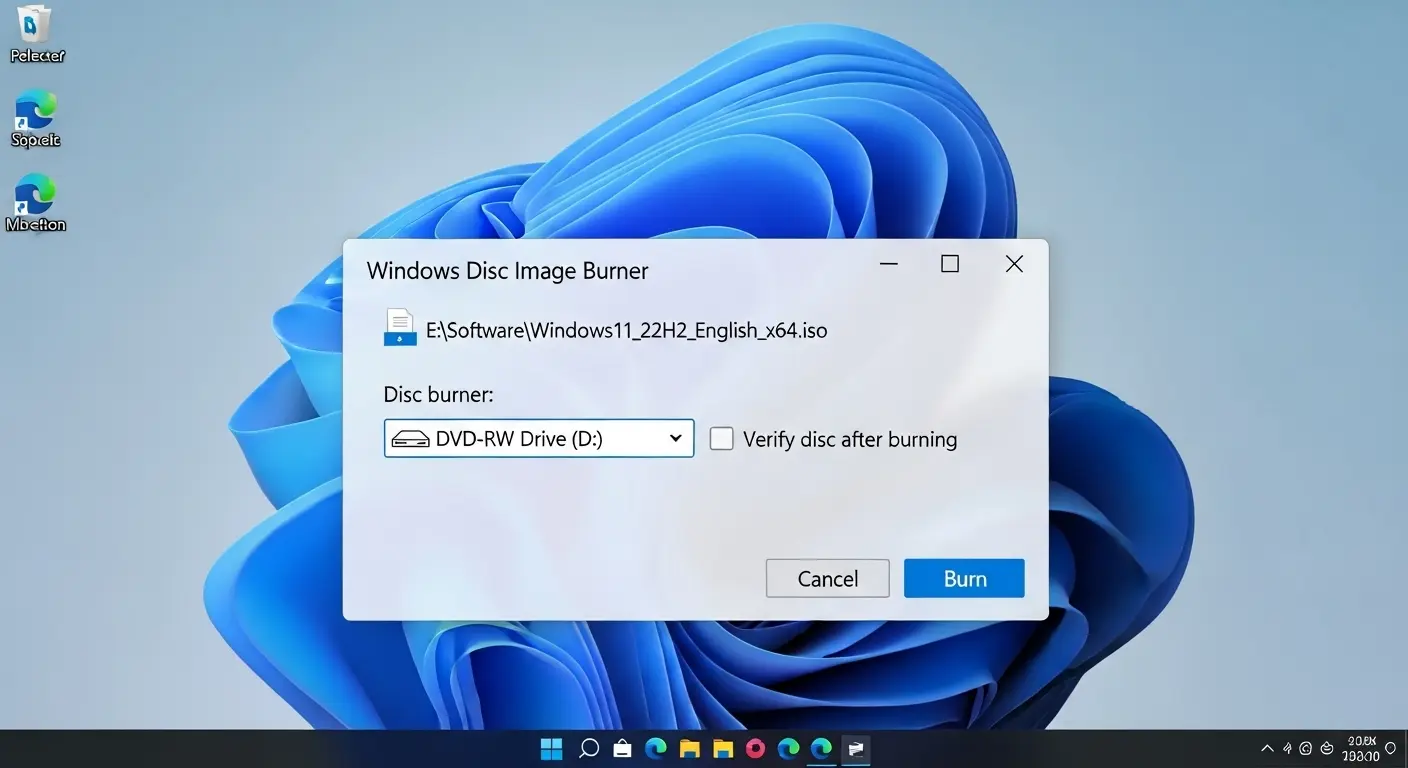Image resolution: width=1408 pixels, height=768 pixels.
Task: Click 'Verify disc after burning' label text
Action: (850, 439)
